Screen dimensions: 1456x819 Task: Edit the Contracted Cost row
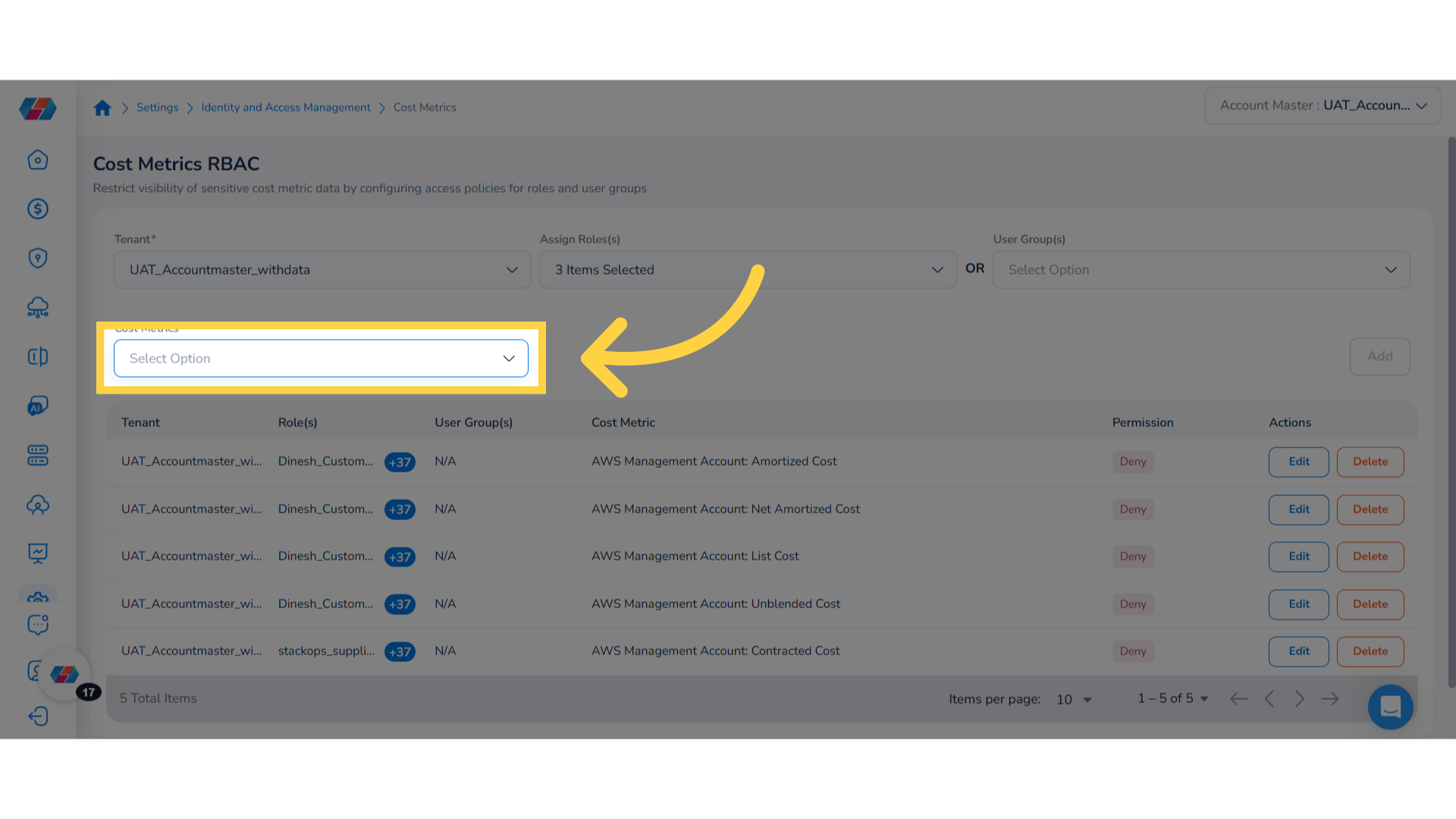[x=1298, y=651]
